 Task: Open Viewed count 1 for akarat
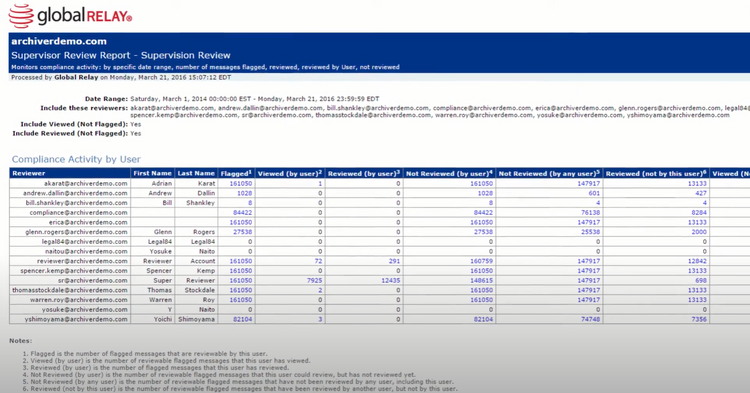(320, 183)
